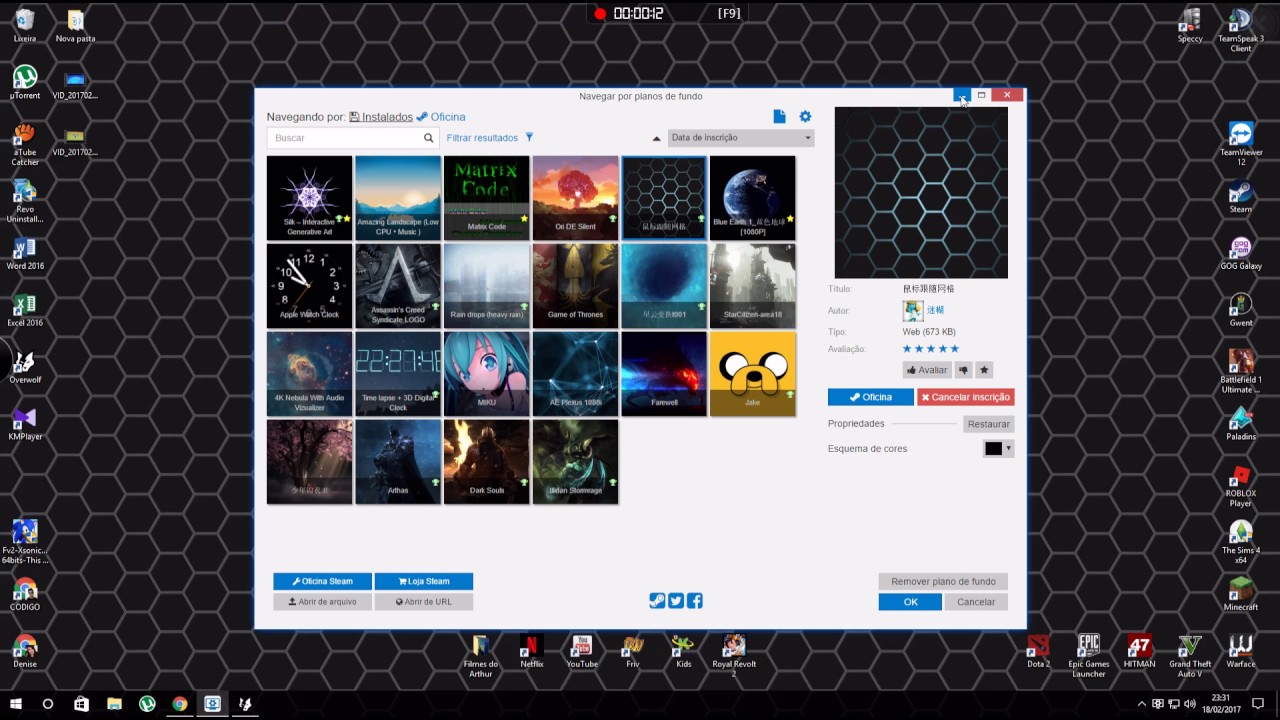Click the blue filter funnel icon

tap(529, 138)
